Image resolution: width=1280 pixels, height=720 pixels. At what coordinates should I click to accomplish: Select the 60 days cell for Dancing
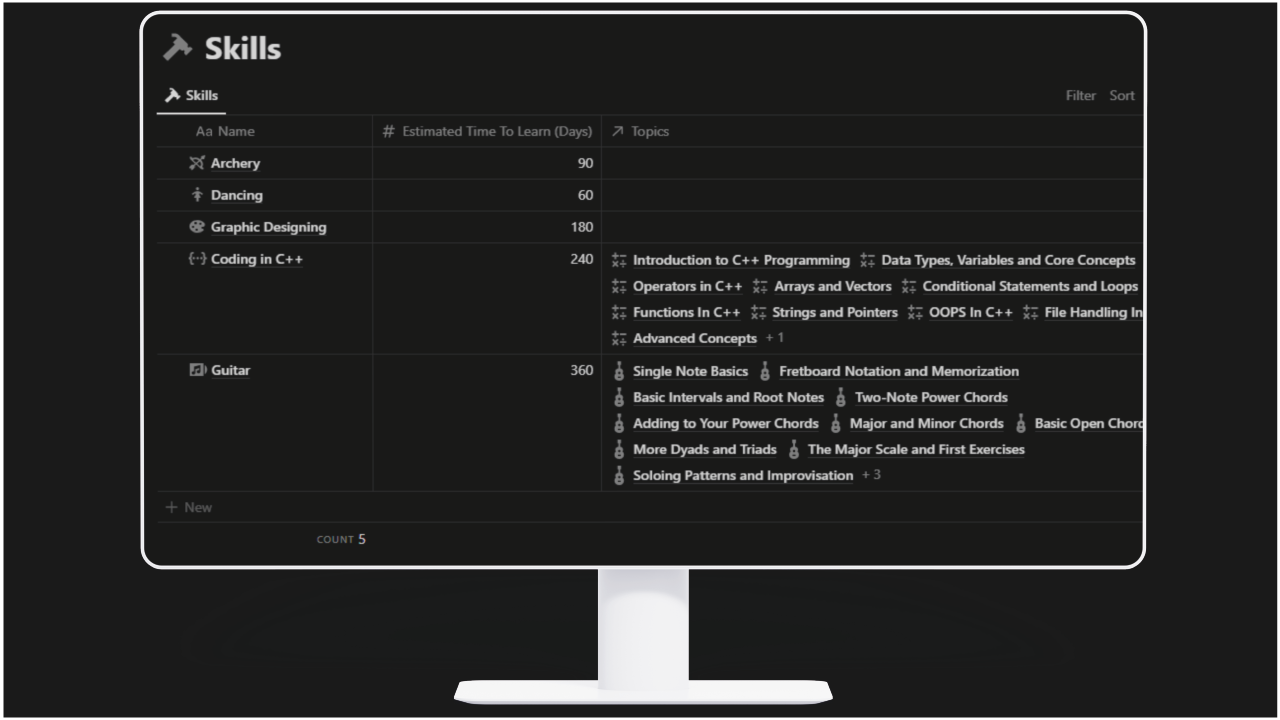[487, 195]
